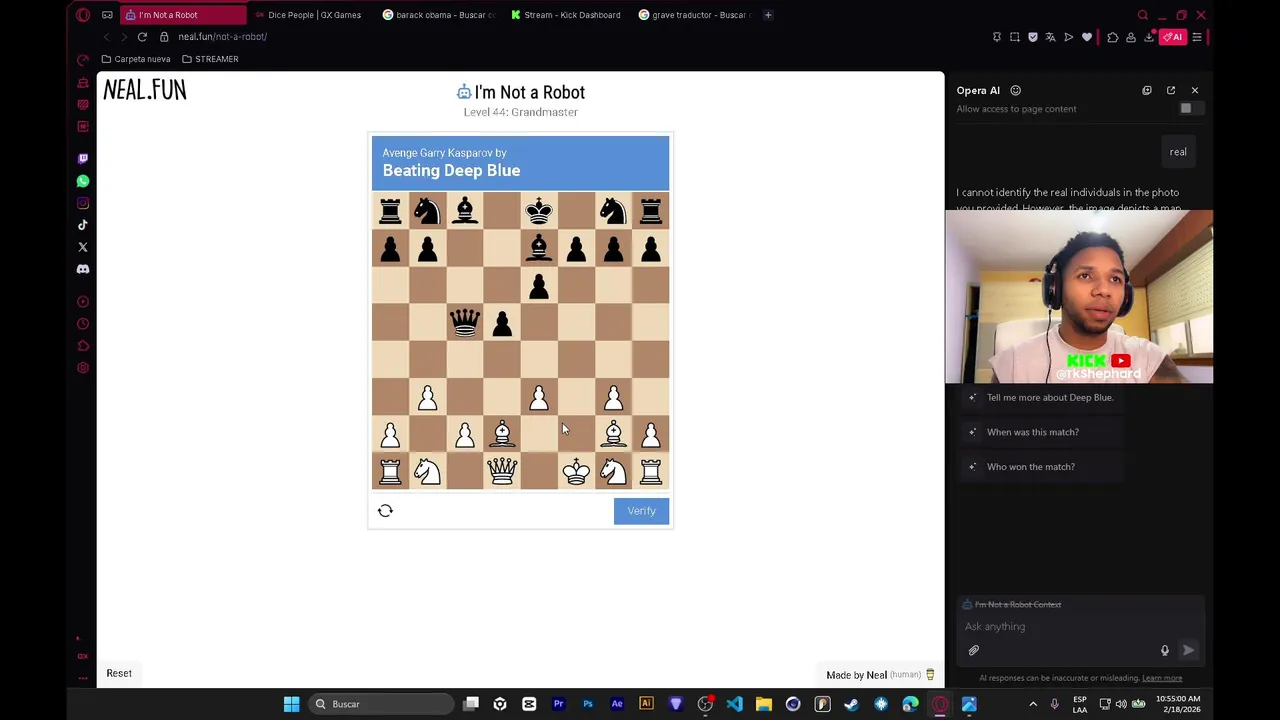Open the STREAMER bookmark folder

(210, 59)
